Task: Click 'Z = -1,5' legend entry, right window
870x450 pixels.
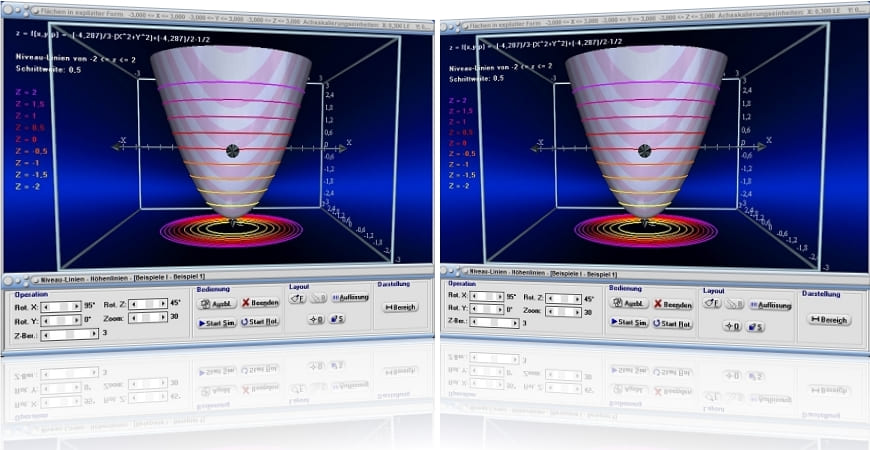Action: (462, 175)
